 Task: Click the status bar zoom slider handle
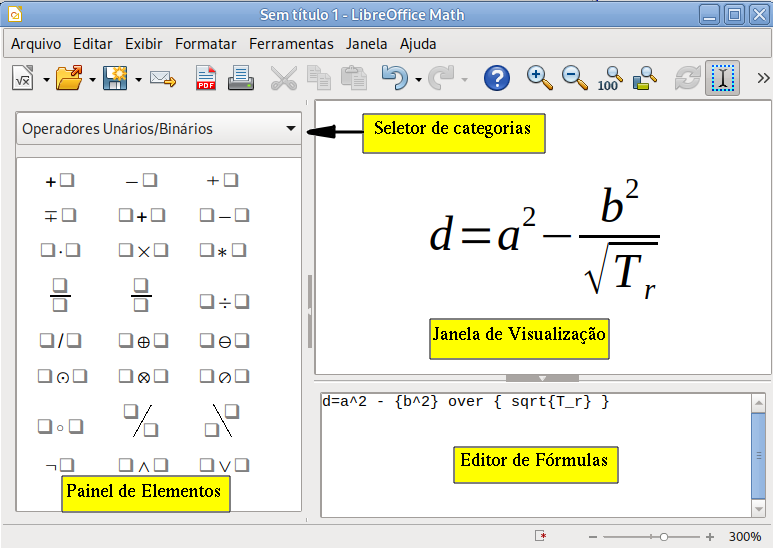664,537
